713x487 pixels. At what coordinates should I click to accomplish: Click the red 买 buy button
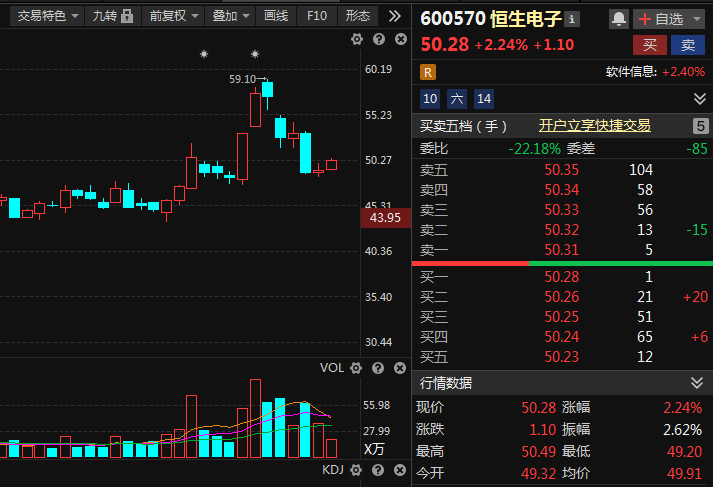point(650,45)
